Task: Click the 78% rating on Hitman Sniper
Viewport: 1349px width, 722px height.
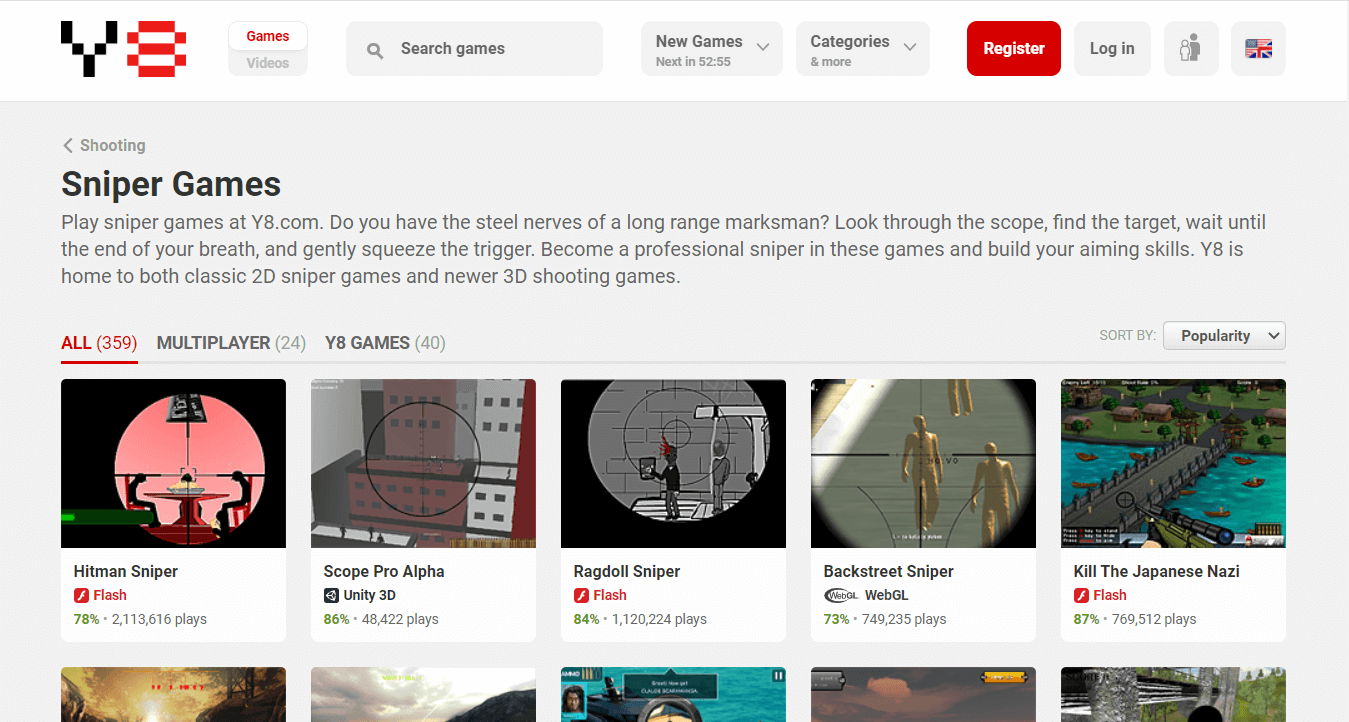Action: pyautogui.click(x=86, y=619)
